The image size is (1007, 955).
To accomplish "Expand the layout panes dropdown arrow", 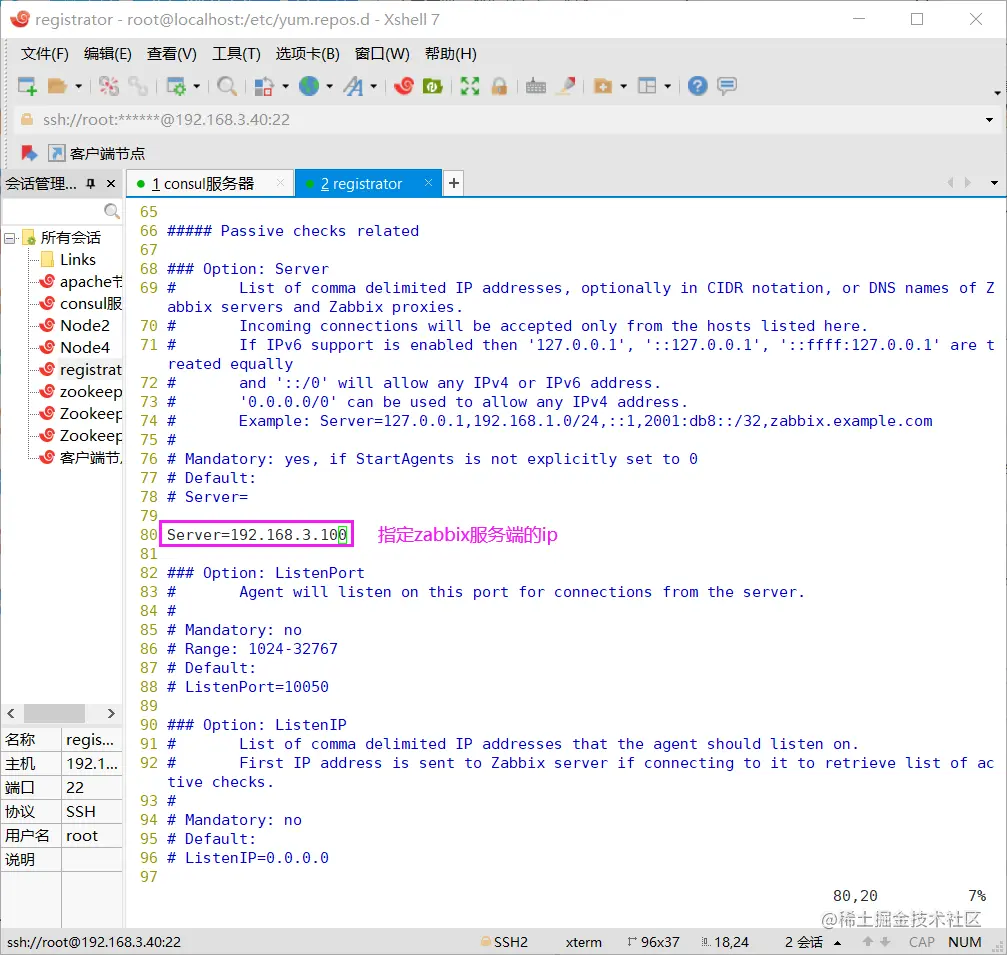I will click(x=668, y=86).
